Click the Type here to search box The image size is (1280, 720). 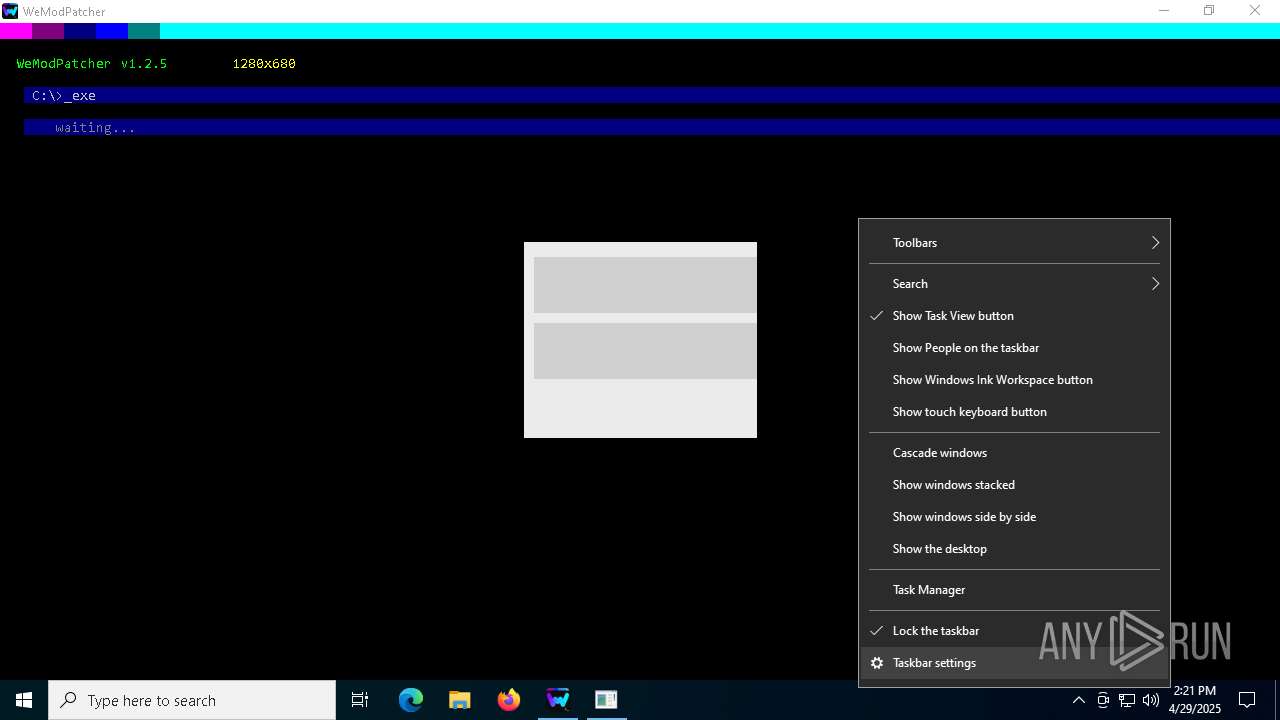tap(192, 700)
